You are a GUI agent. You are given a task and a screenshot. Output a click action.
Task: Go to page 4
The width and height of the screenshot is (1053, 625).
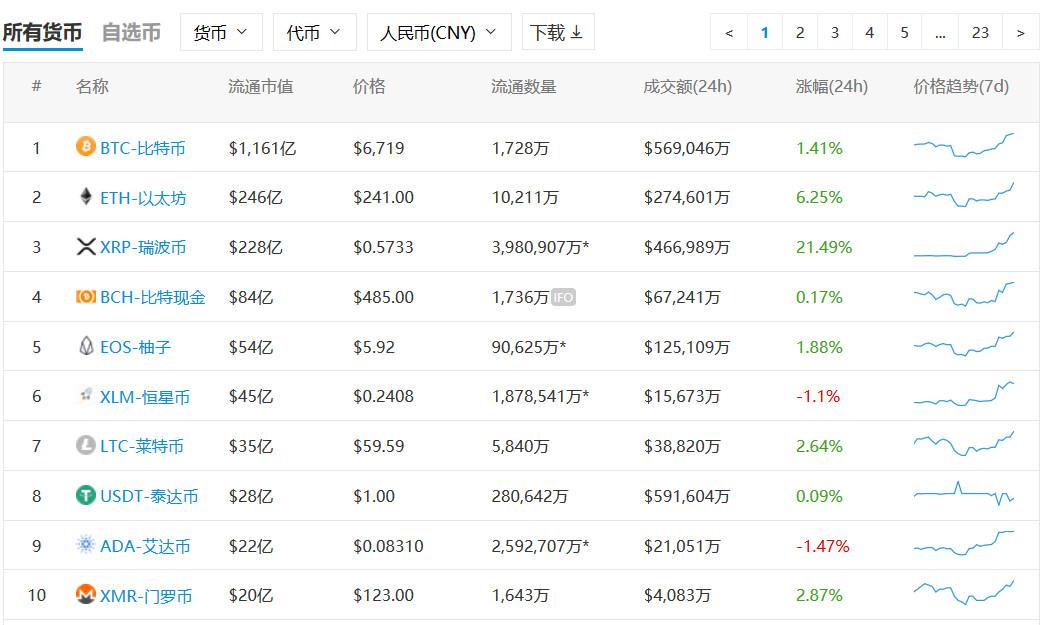[x=870, y=32]
